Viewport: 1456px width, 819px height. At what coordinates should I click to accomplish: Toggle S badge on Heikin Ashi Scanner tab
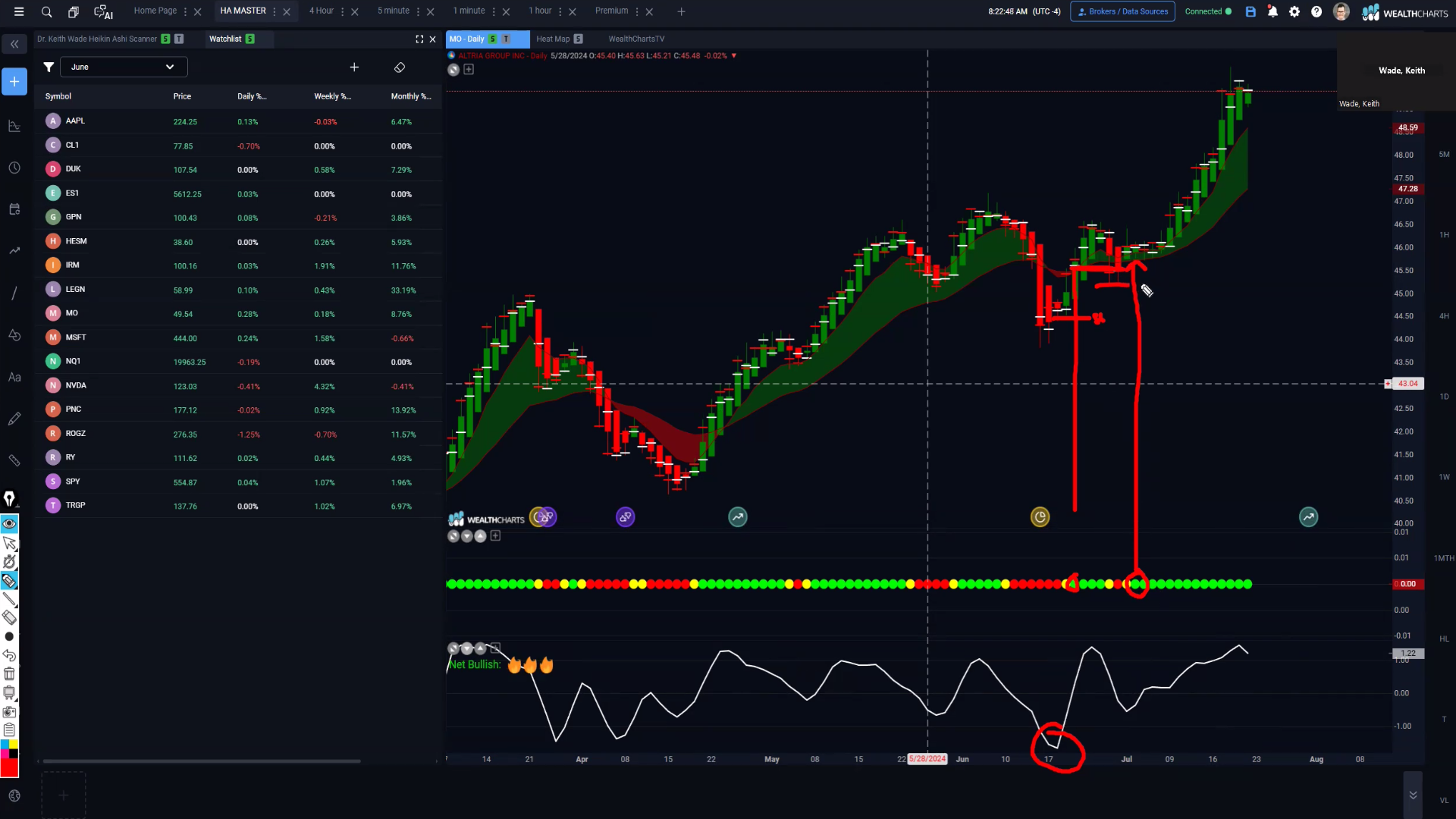click(165, 39)
